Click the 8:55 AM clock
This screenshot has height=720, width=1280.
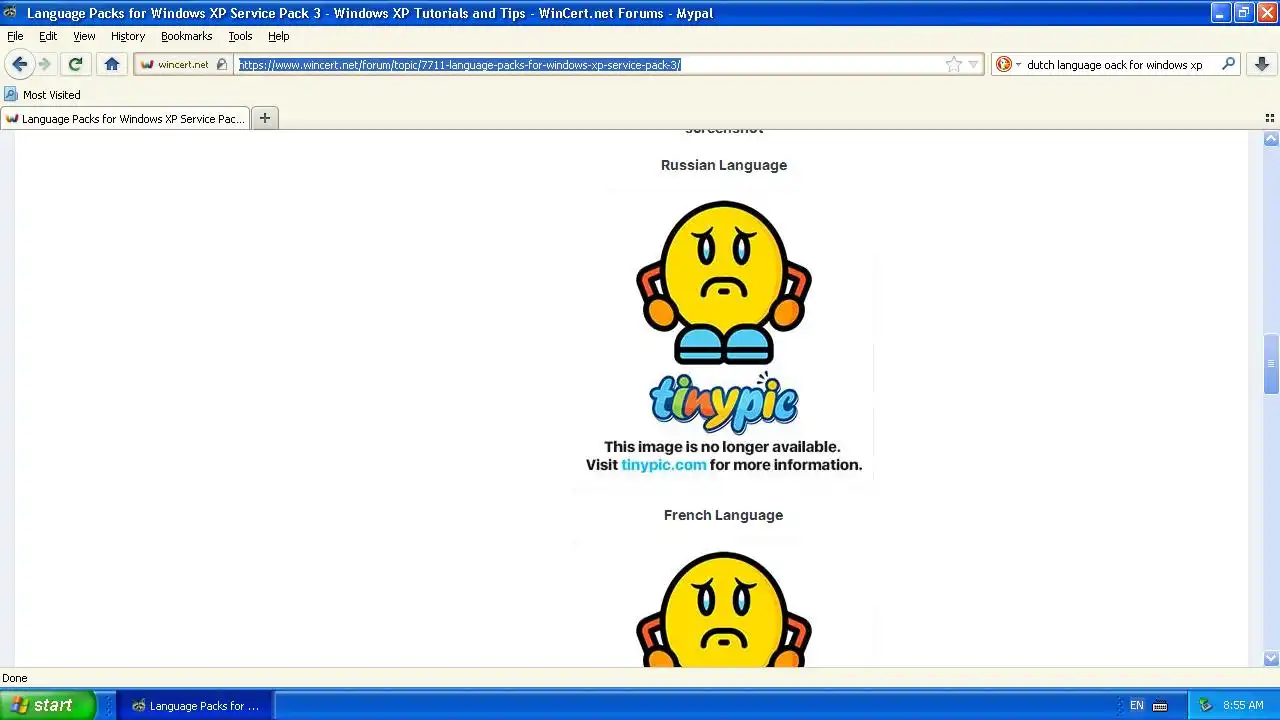pyautogui.click(x=1243, y=705)
